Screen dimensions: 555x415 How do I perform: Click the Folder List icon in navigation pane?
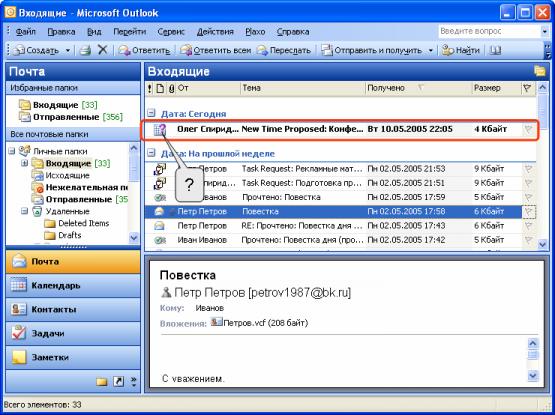[102, 381]
